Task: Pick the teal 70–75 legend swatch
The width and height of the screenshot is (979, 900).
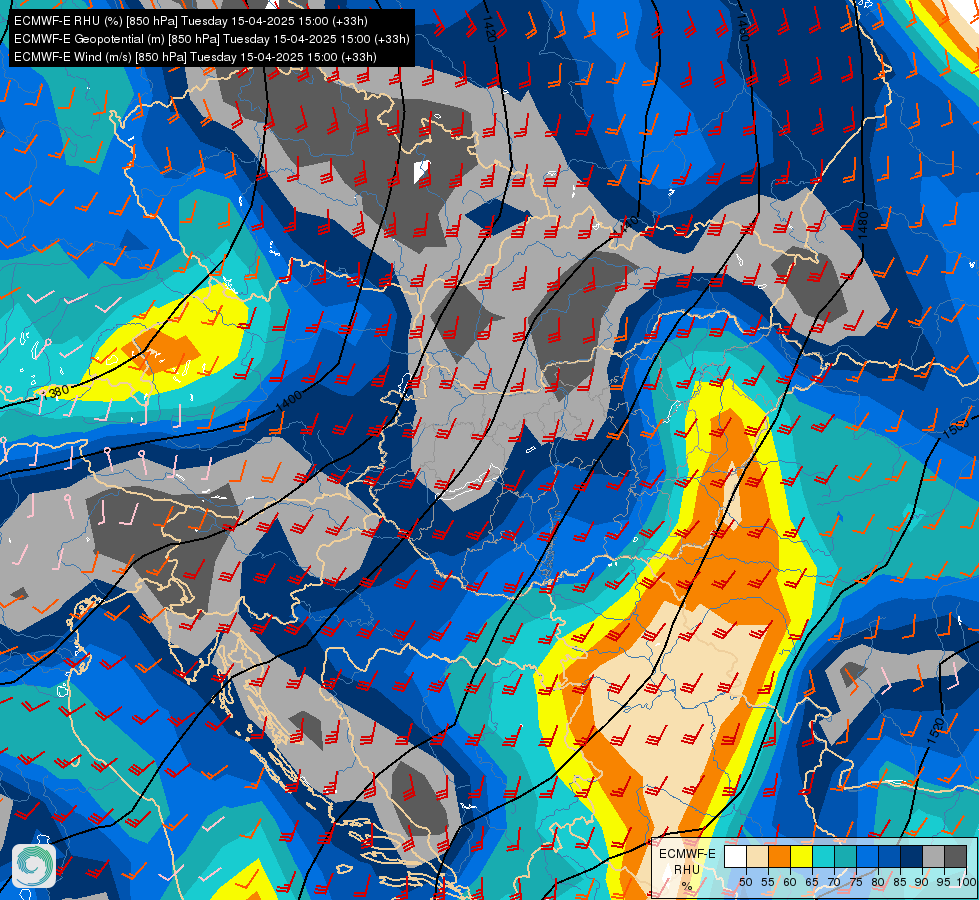Action: pos(845,856)
